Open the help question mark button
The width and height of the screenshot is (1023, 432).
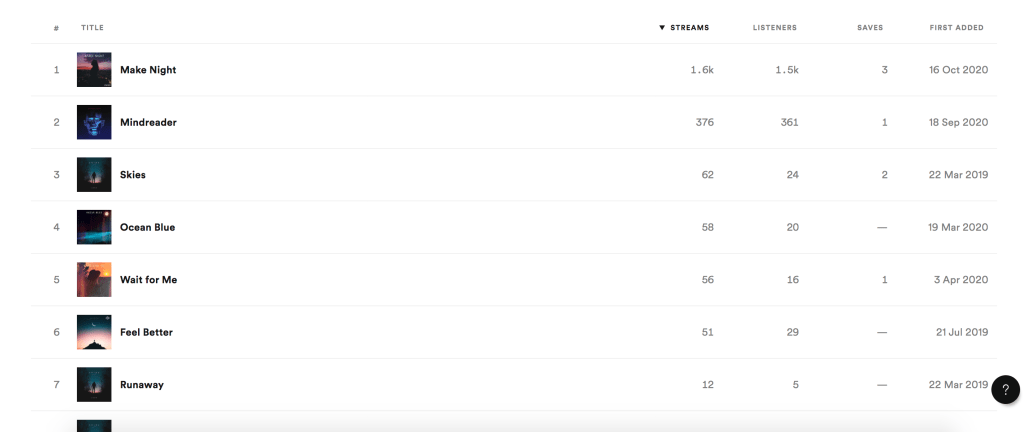[1005, 391]
